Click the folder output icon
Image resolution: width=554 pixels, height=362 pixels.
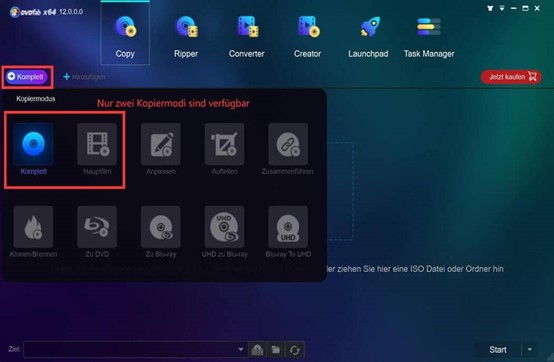coord(276,350)
